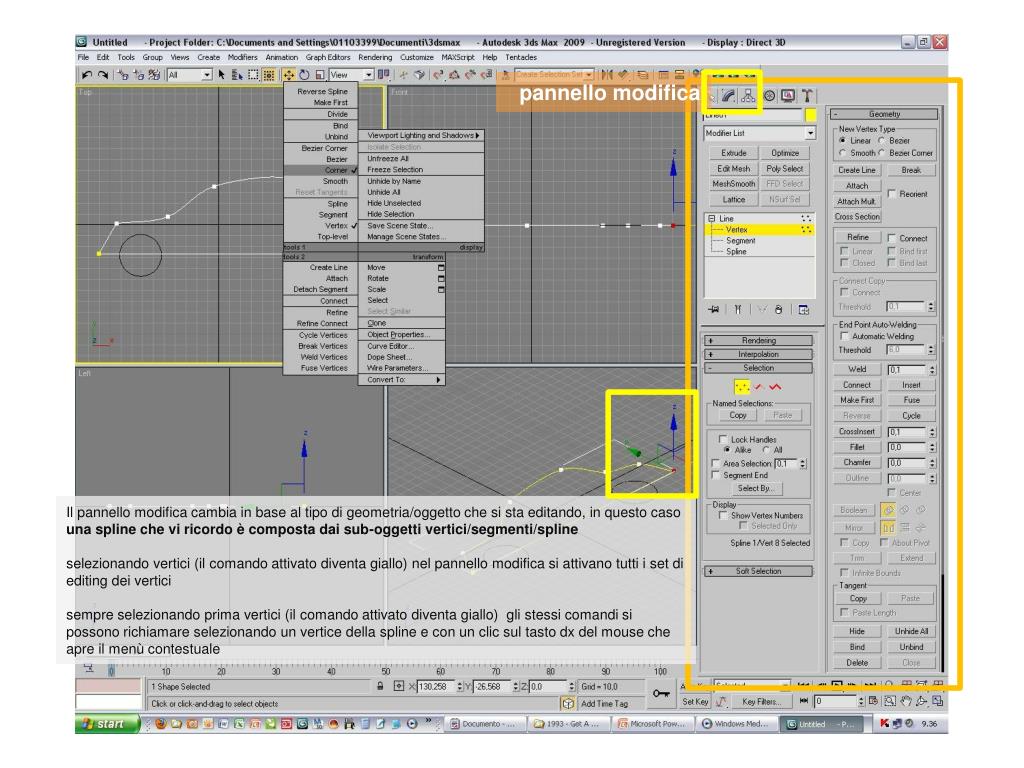Click the time slider thumb at frame 0
This screenshot has width=1024, height=768.
112,671
